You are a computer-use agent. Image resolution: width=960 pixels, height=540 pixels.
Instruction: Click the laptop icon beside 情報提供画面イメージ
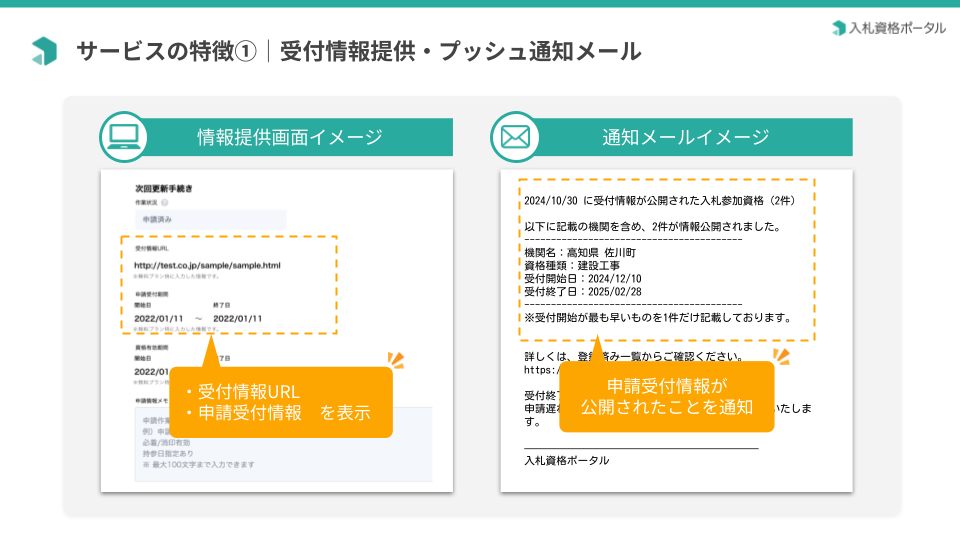[124, 137]
